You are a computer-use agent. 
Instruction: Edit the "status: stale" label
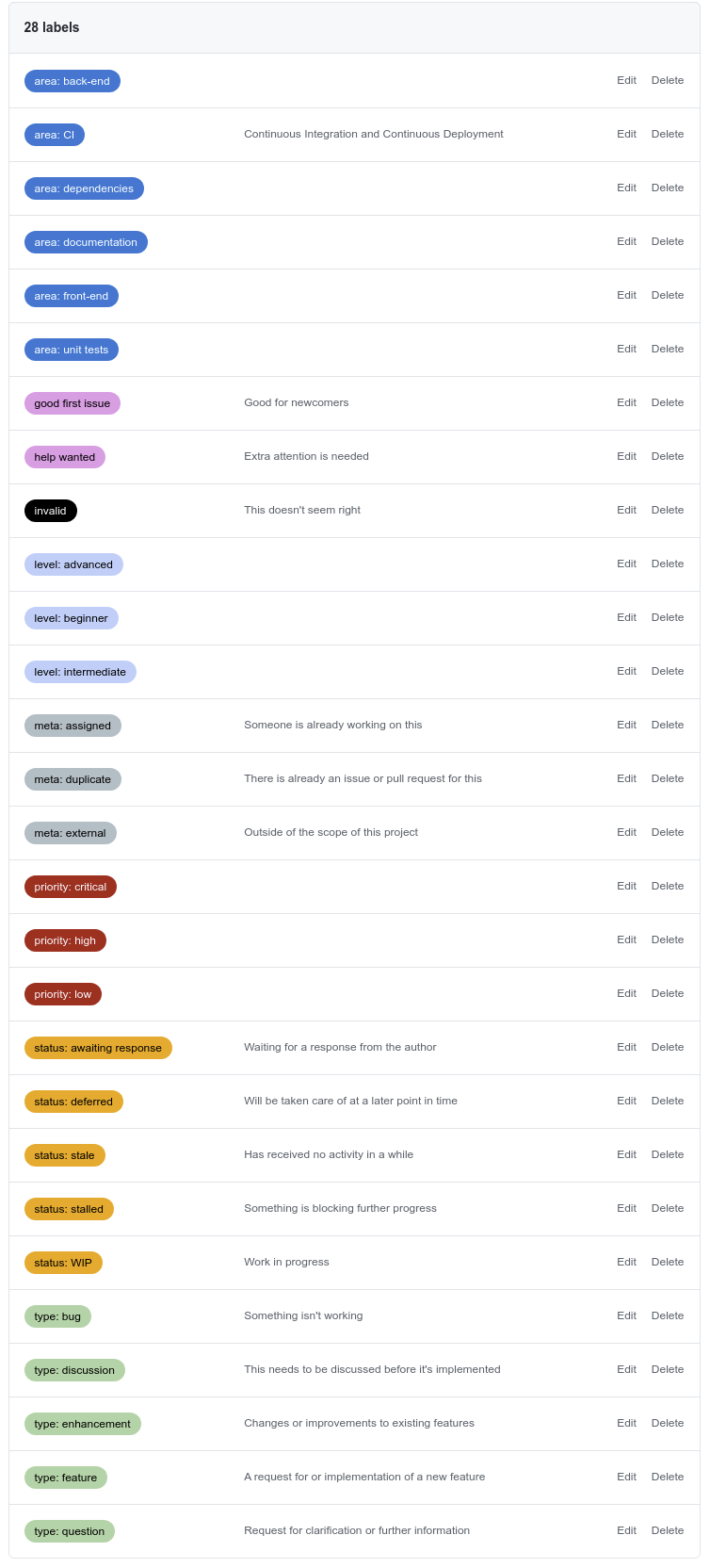pyautogui.click(x=626, y=1154)
